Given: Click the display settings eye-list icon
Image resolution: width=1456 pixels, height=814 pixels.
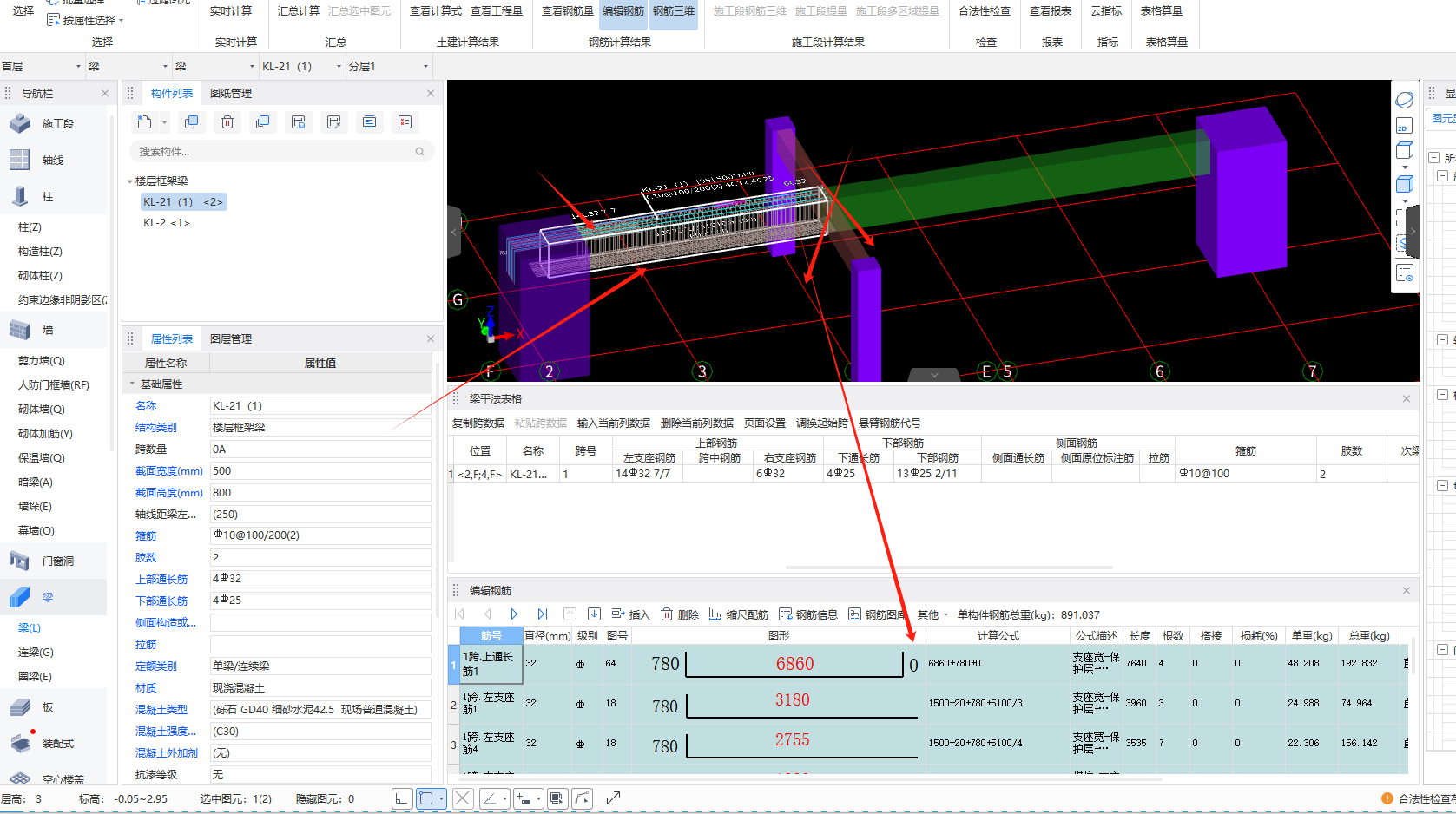Looking at the screenshot, I should [1404, 273].
